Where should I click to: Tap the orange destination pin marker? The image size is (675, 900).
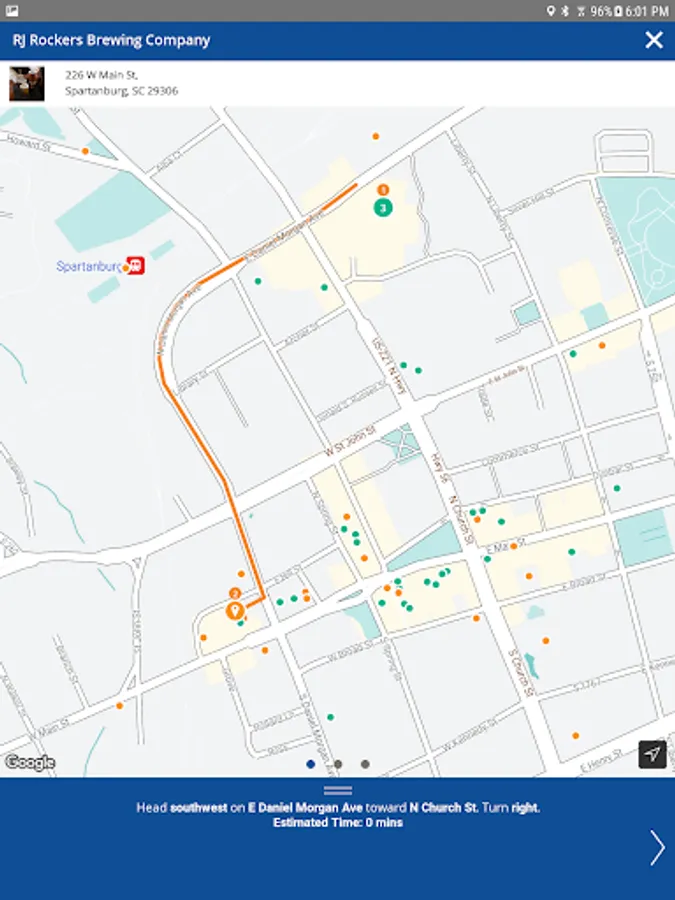coord(234,611)
